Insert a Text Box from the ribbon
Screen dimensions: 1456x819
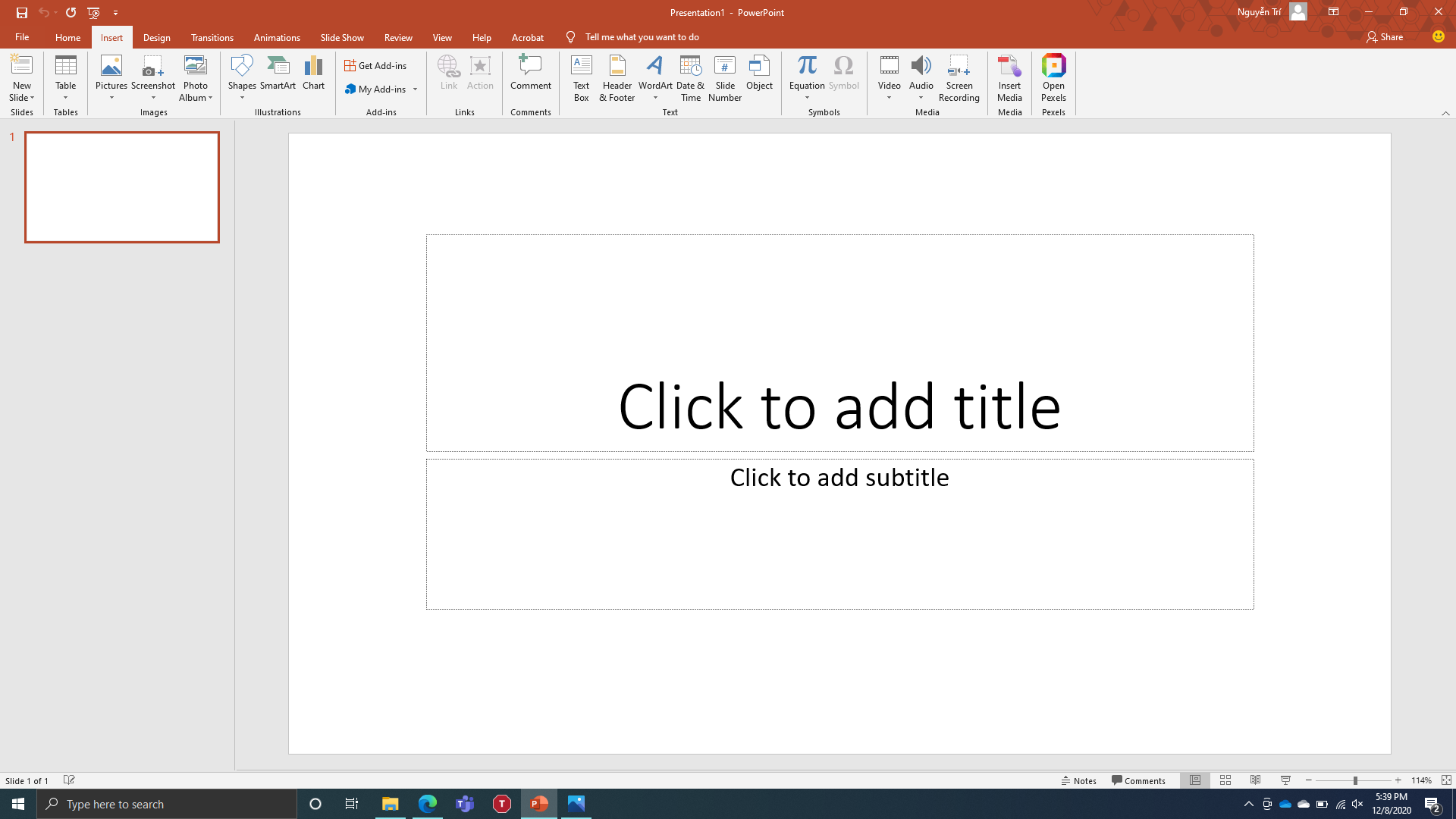tap(581, 77)
